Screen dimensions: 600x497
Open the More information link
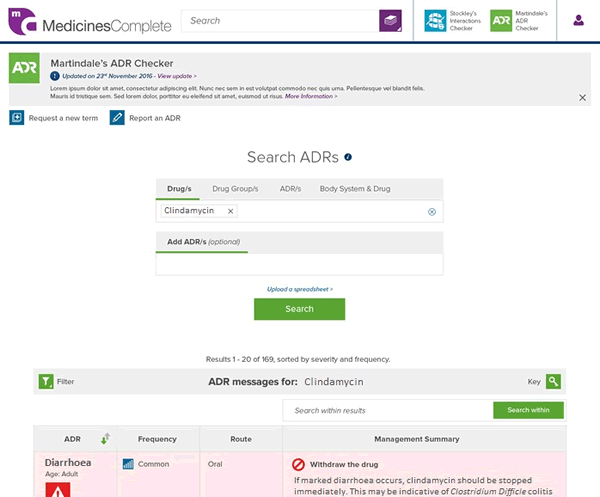tap(311, 96)
